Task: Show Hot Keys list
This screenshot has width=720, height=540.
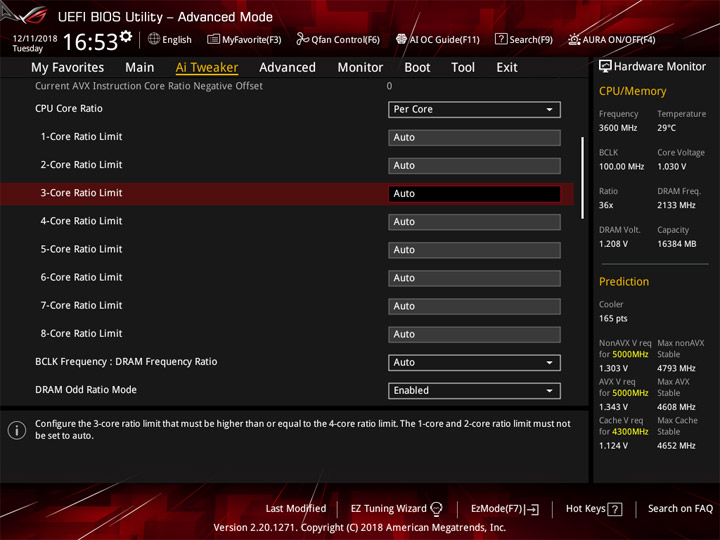Action: pyautogui.click(x=594, y=509)
